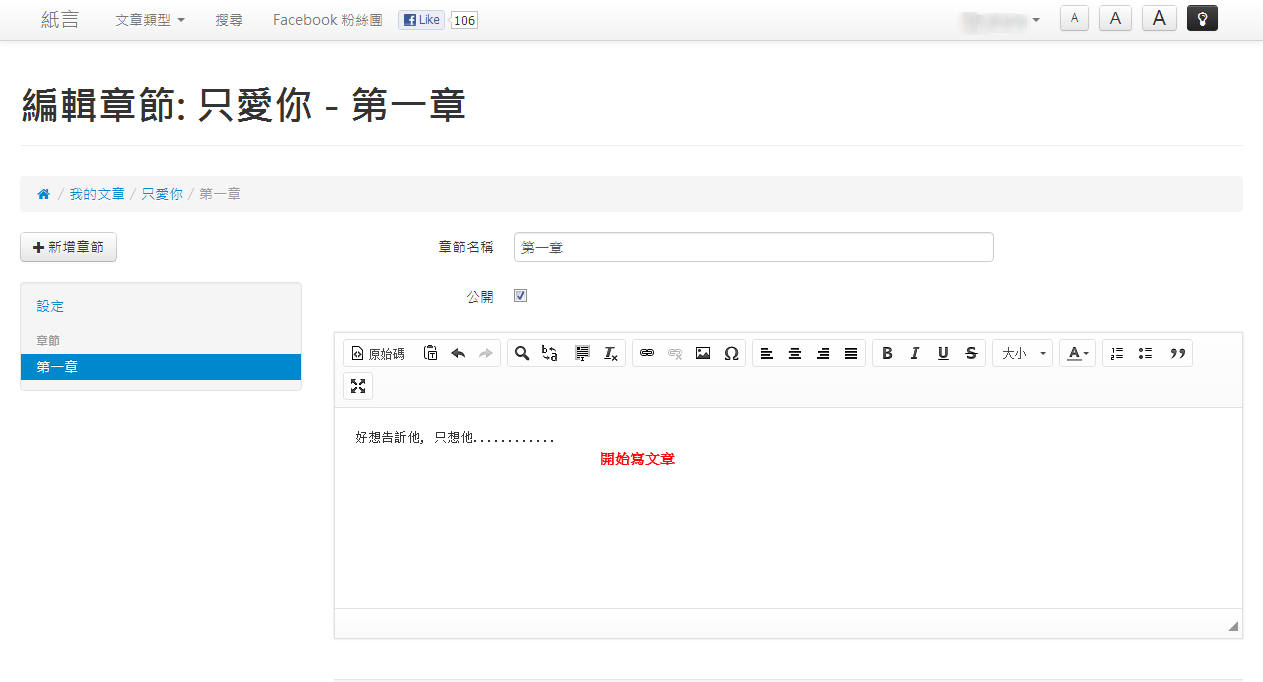Click the undo arrow in the editor

tap(458, 353)
